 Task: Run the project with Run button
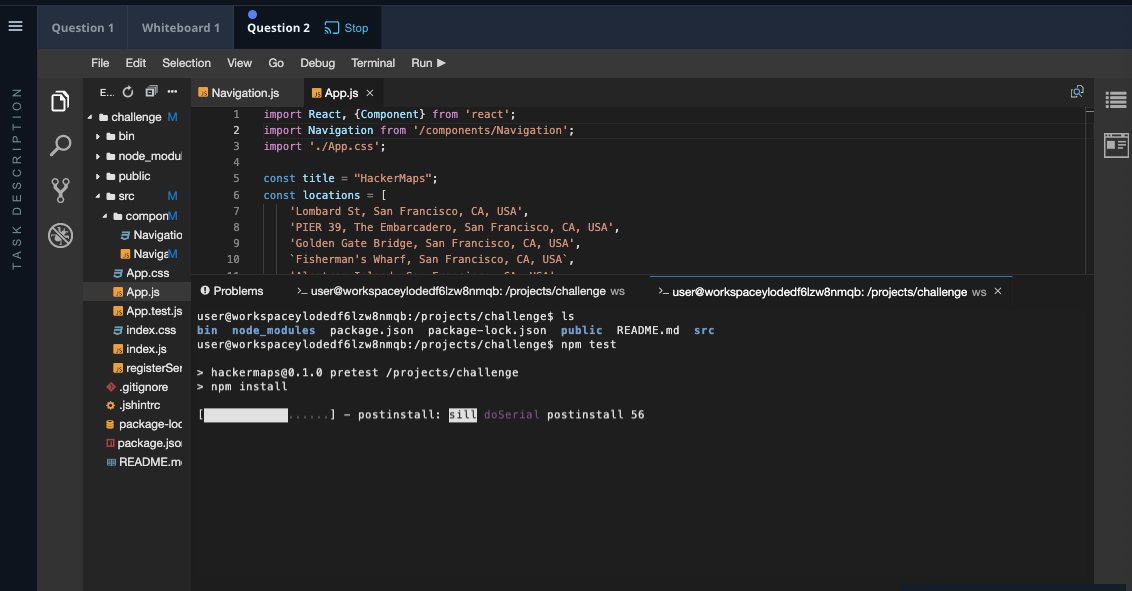pos(428,63)
